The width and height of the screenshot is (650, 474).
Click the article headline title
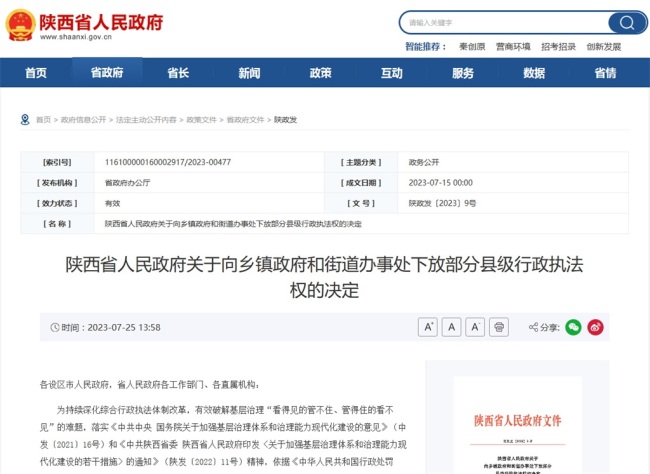[x=324, y=277]
